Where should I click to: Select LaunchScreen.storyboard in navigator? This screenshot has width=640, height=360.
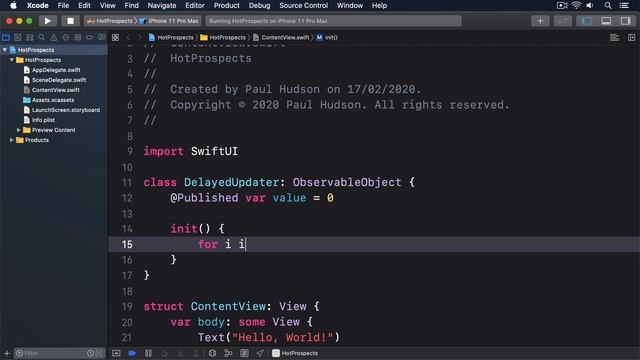click(x=66, y=110)
